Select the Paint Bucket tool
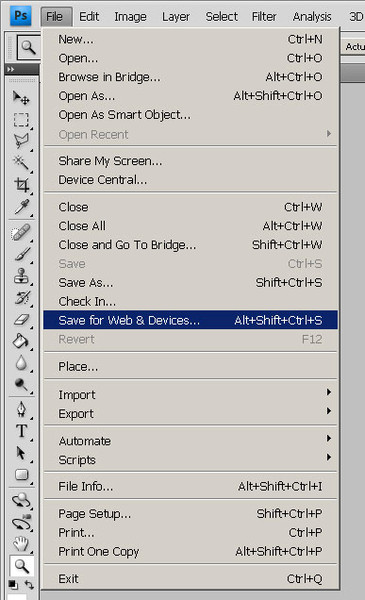 click(21, 341)
